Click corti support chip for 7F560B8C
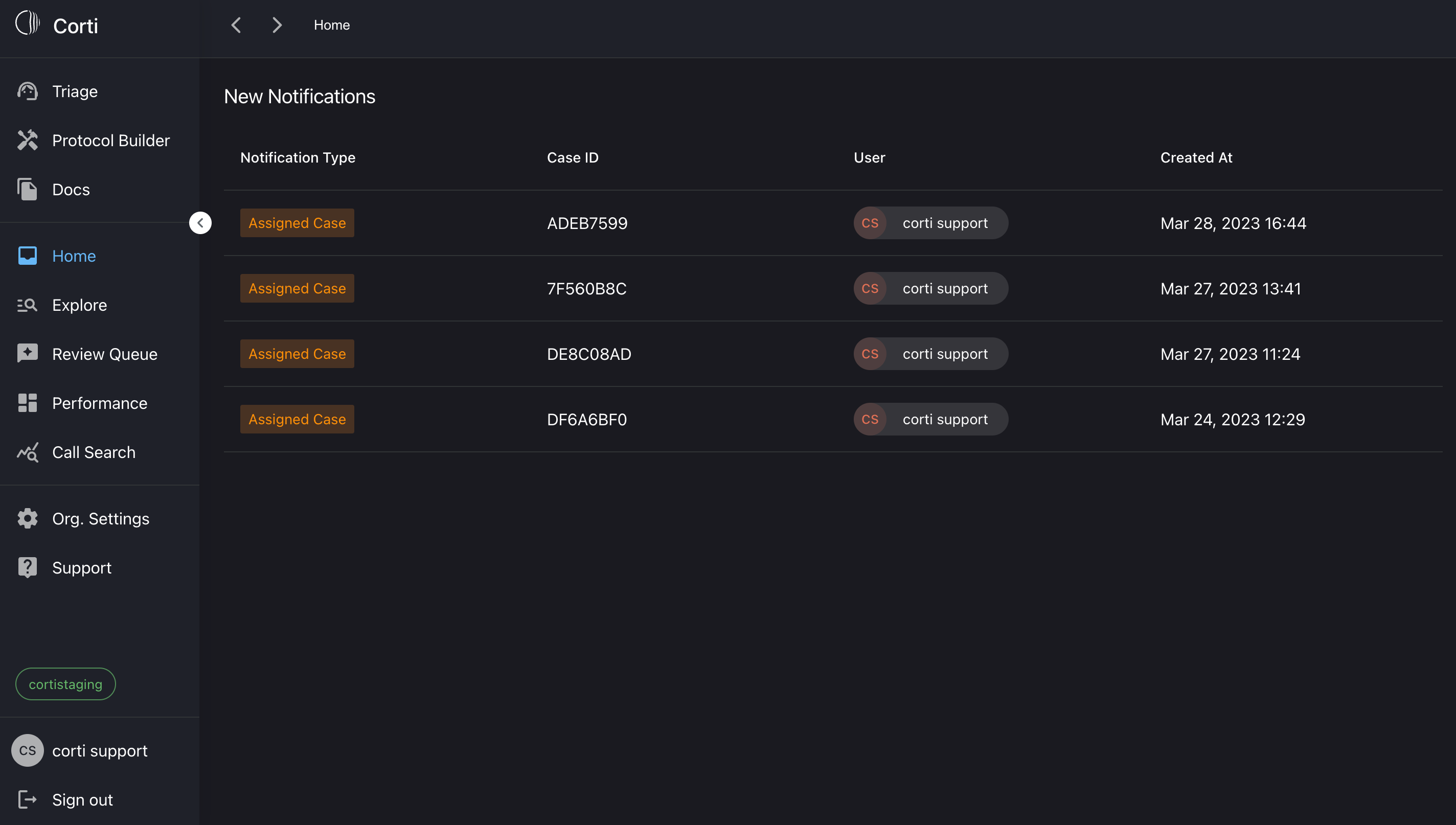Viewport: 1456px width, 825px height. pyautogui.click(x=930, y=288)
